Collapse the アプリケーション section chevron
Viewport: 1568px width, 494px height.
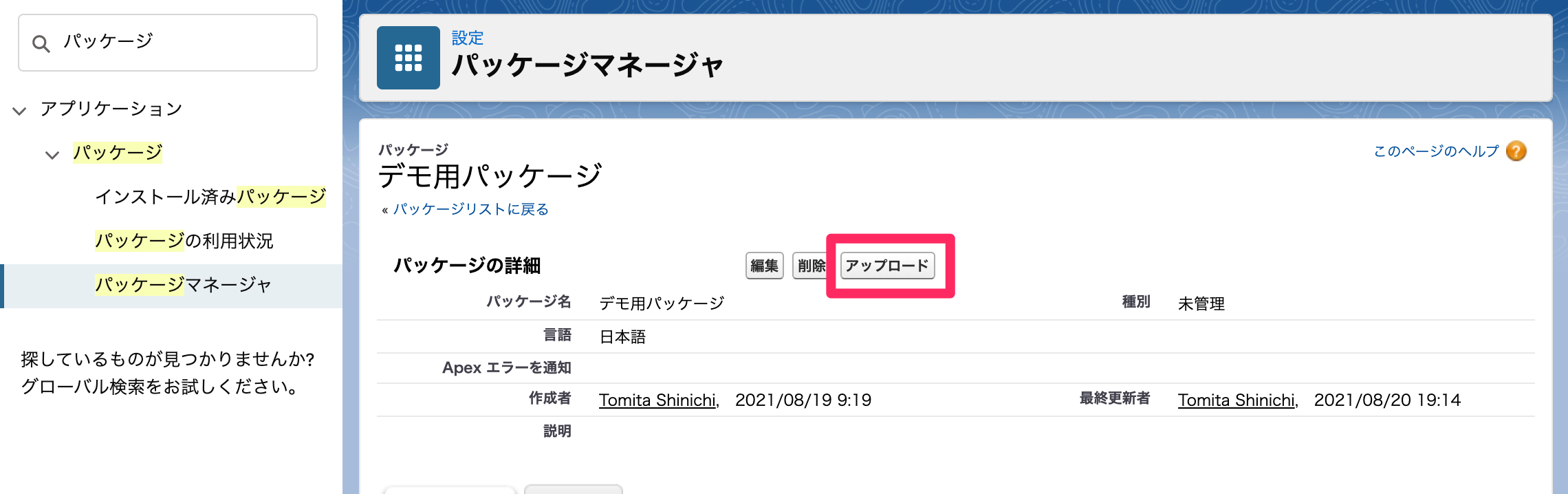19,111
